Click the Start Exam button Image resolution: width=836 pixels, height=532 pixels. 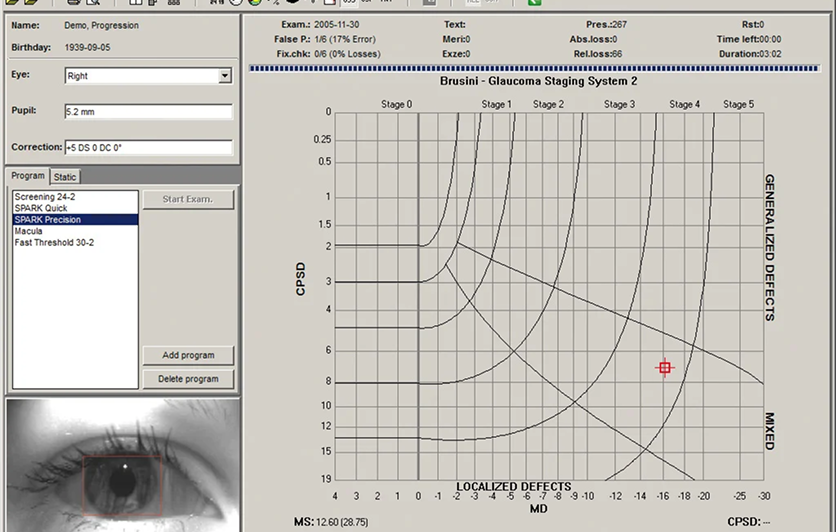point(188,199)
